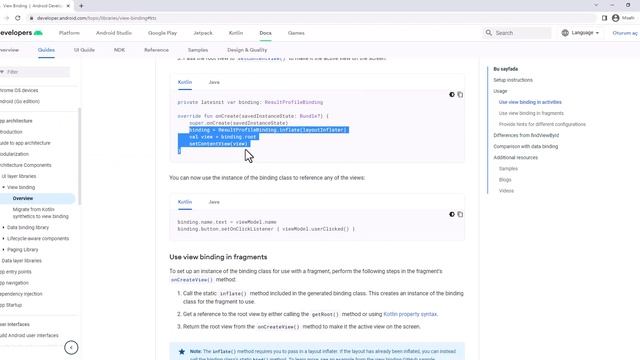Jump to Comparison with data binding
640x360 pixels.
click(525, 146)
